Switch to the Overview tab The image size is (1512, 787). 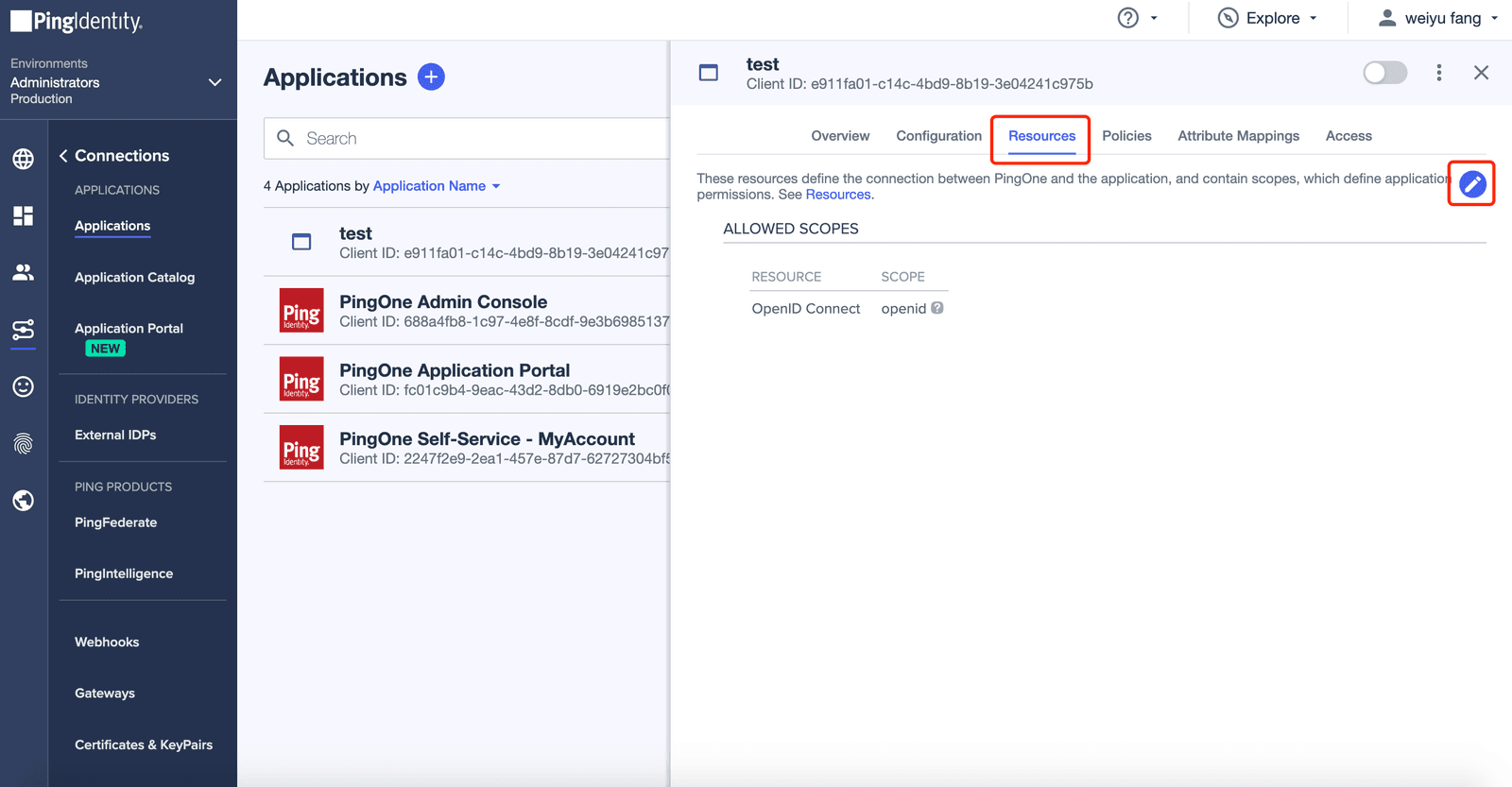[840, 136]
